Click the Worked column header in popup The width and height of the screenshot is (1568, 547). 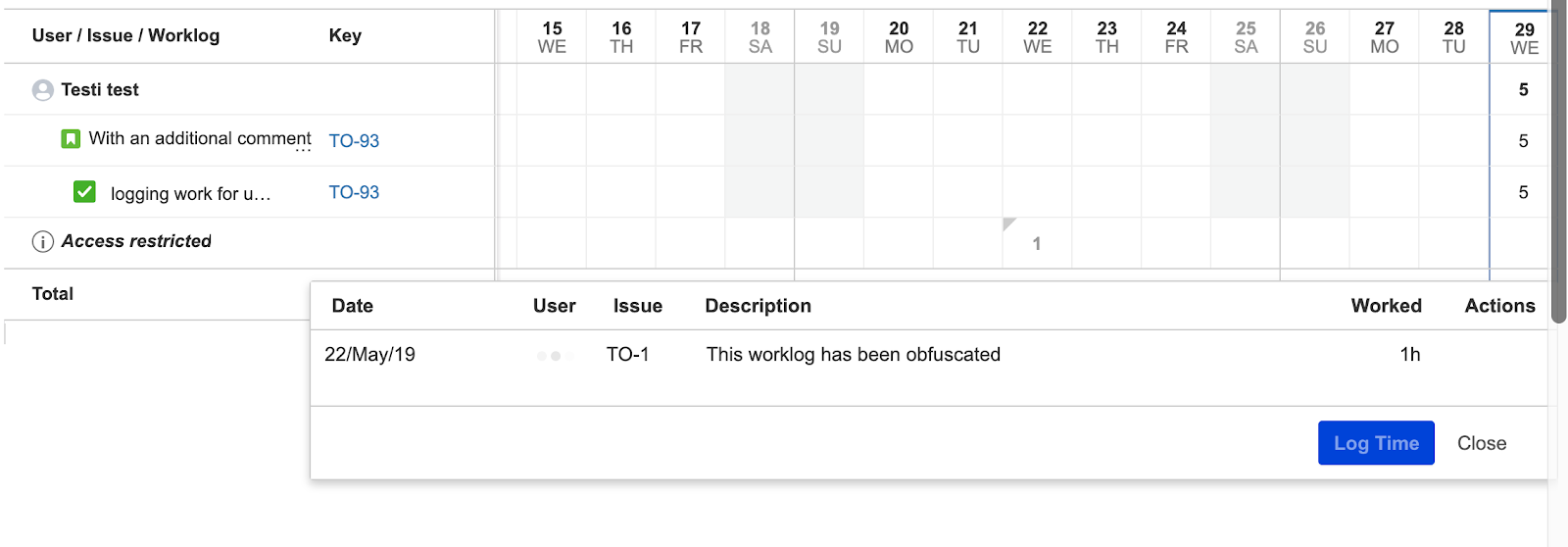(x=1386, y=306)
